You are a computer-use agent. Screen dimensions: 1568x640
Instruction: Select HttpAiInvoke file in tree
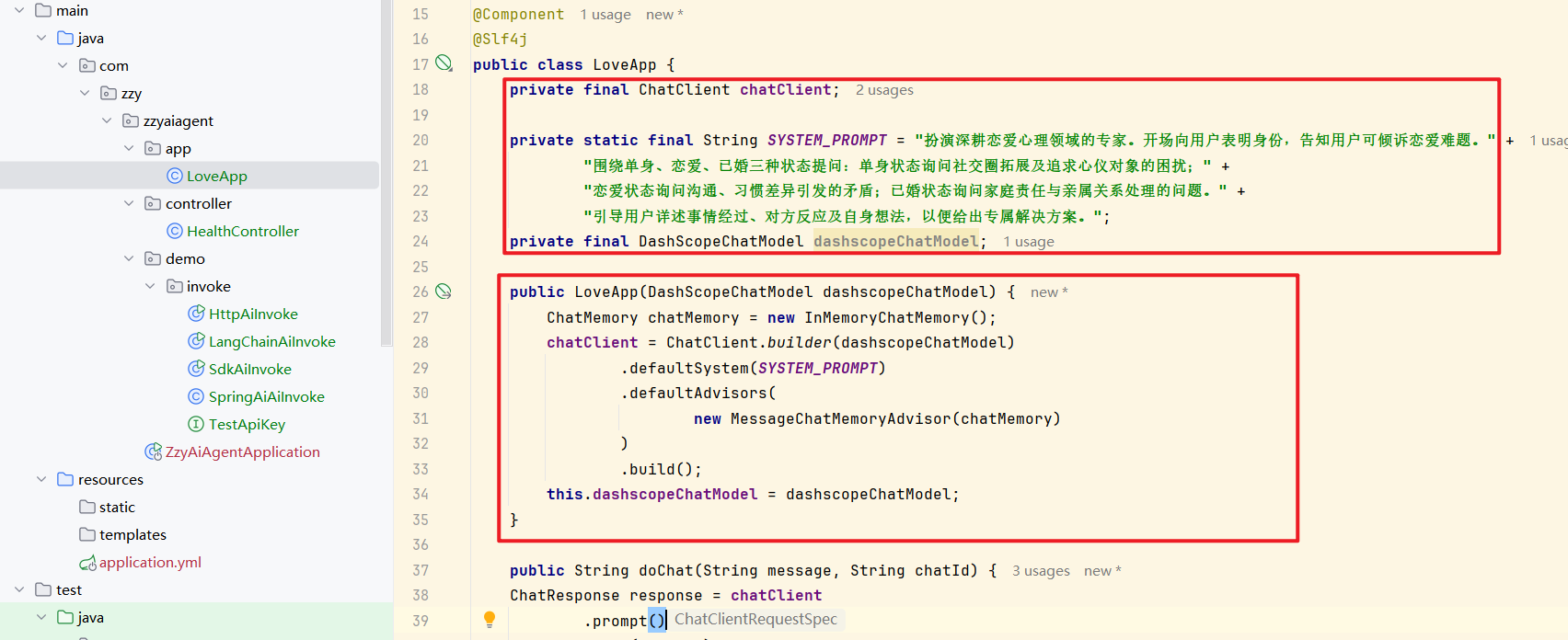(253, 314)
